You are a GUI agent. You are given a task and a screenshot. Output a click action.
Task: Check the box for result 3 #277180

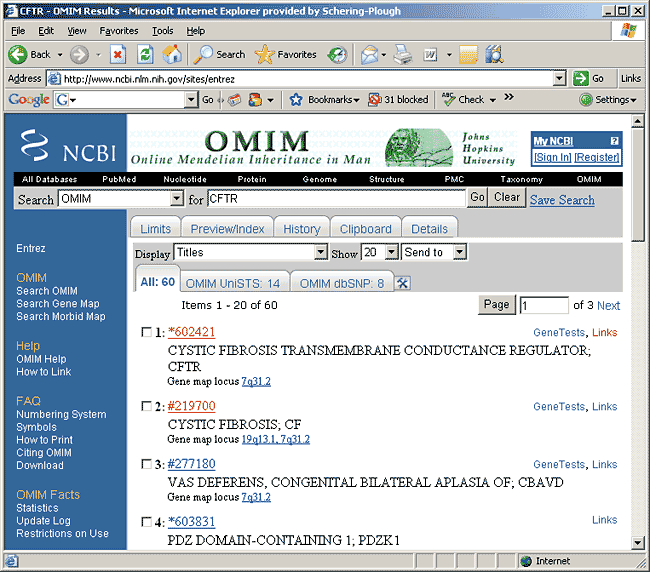[146, 464]
